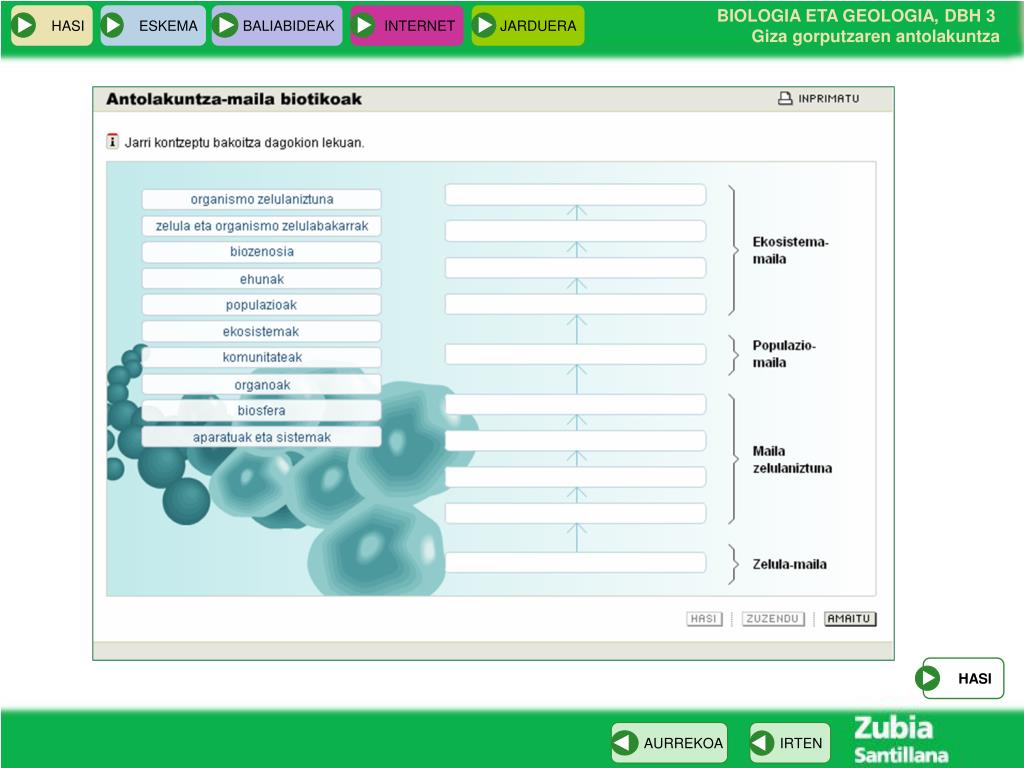Switch to the INTERNET tab label
1024x768 pixels.
(419, 26)
